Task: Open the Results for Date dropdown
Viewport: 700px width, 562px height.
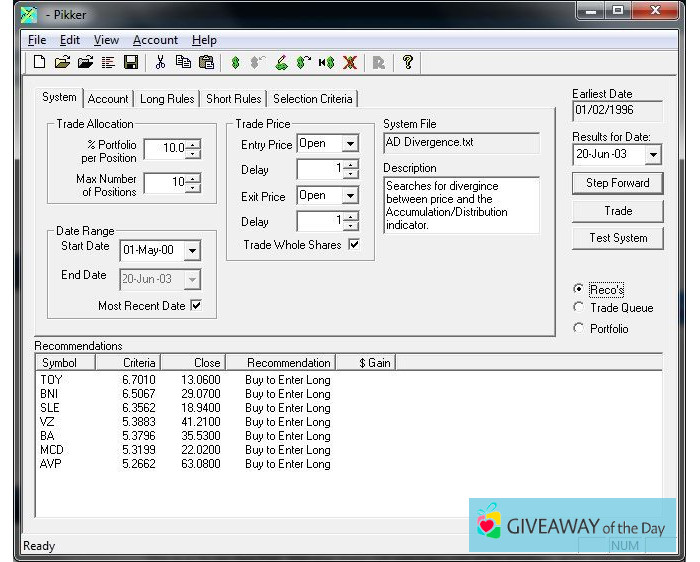Action: [x=653, y=155]
